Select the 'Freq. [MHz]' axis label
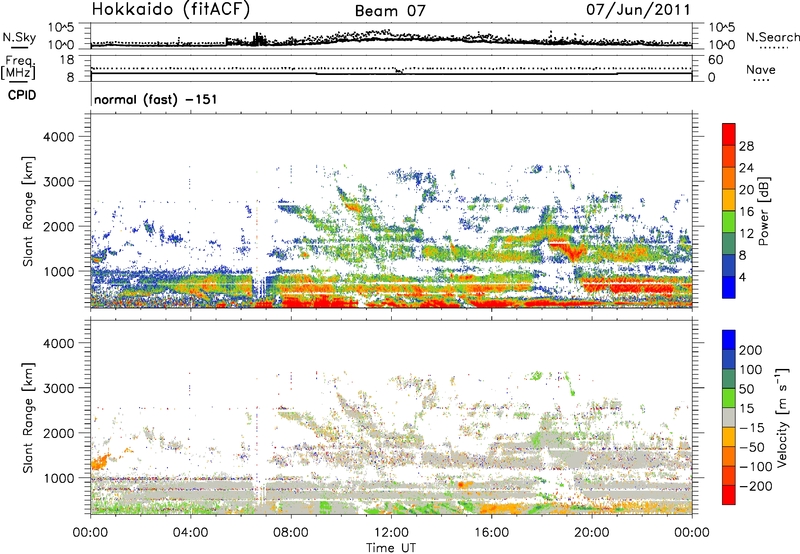This screenshot has height=554, width=800. tap(18, 67)
